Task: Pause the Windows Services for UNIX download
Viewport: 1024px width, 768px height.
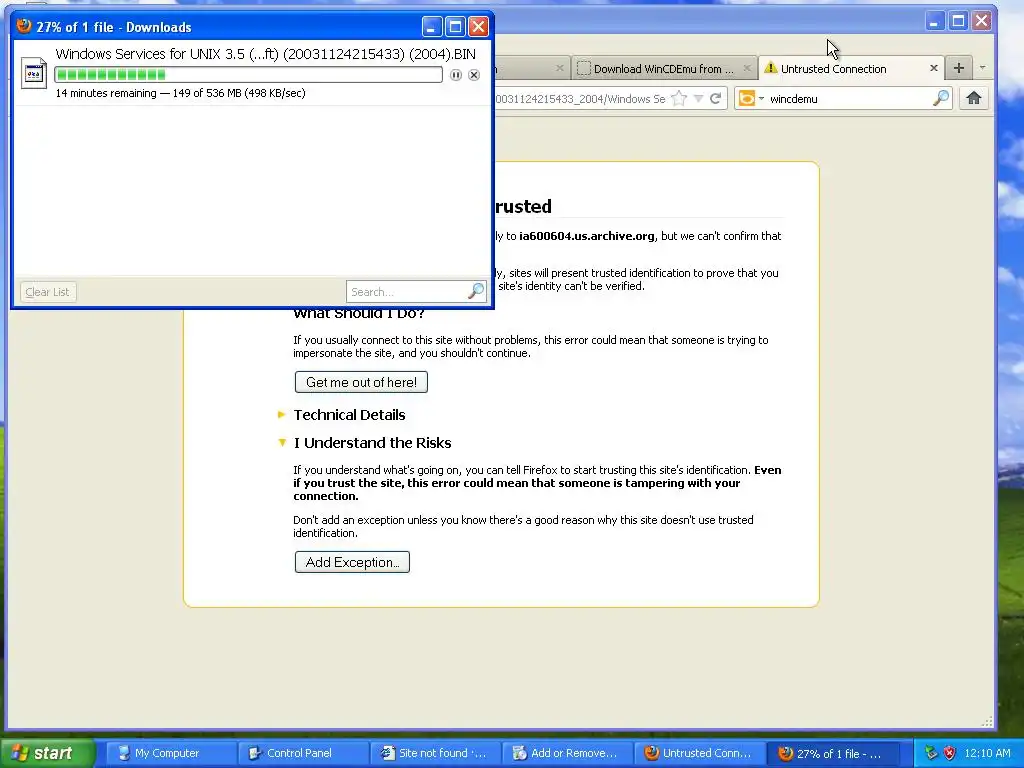Action: [x=456, y=75]
